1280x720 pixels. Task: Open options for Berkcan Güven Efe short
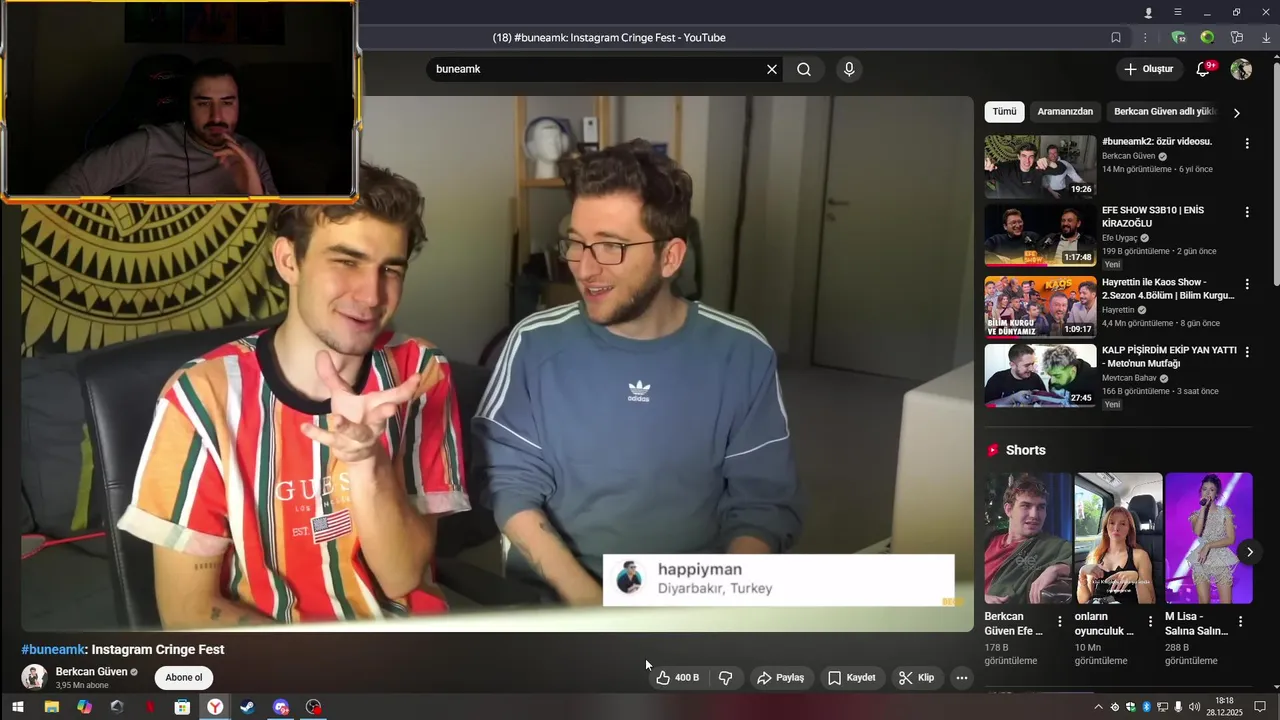[1060, 621]
